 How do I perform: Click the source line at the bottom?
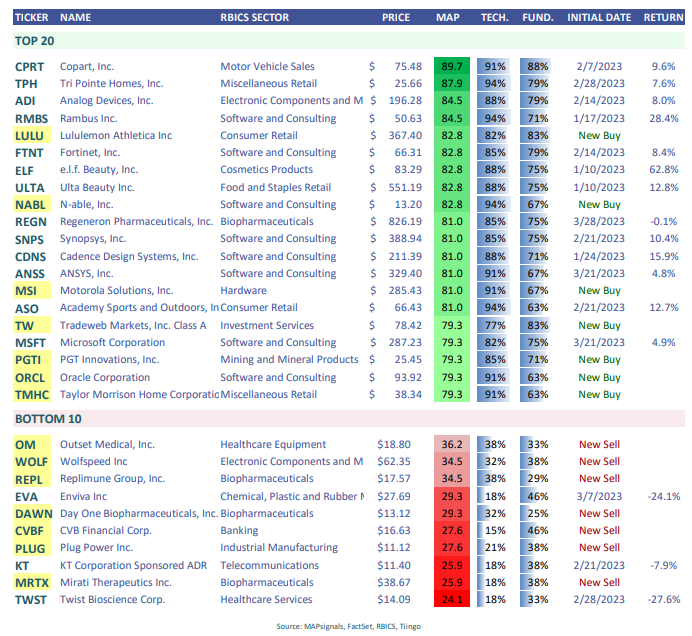coord(349,626)
